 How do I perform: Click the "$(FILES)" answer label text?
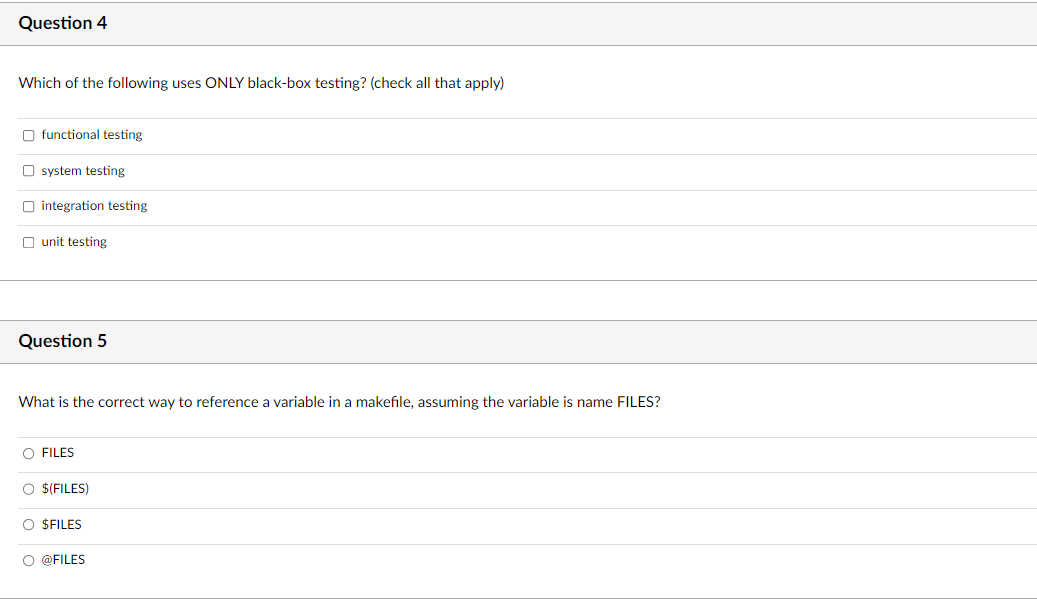(x=65, y=489)
